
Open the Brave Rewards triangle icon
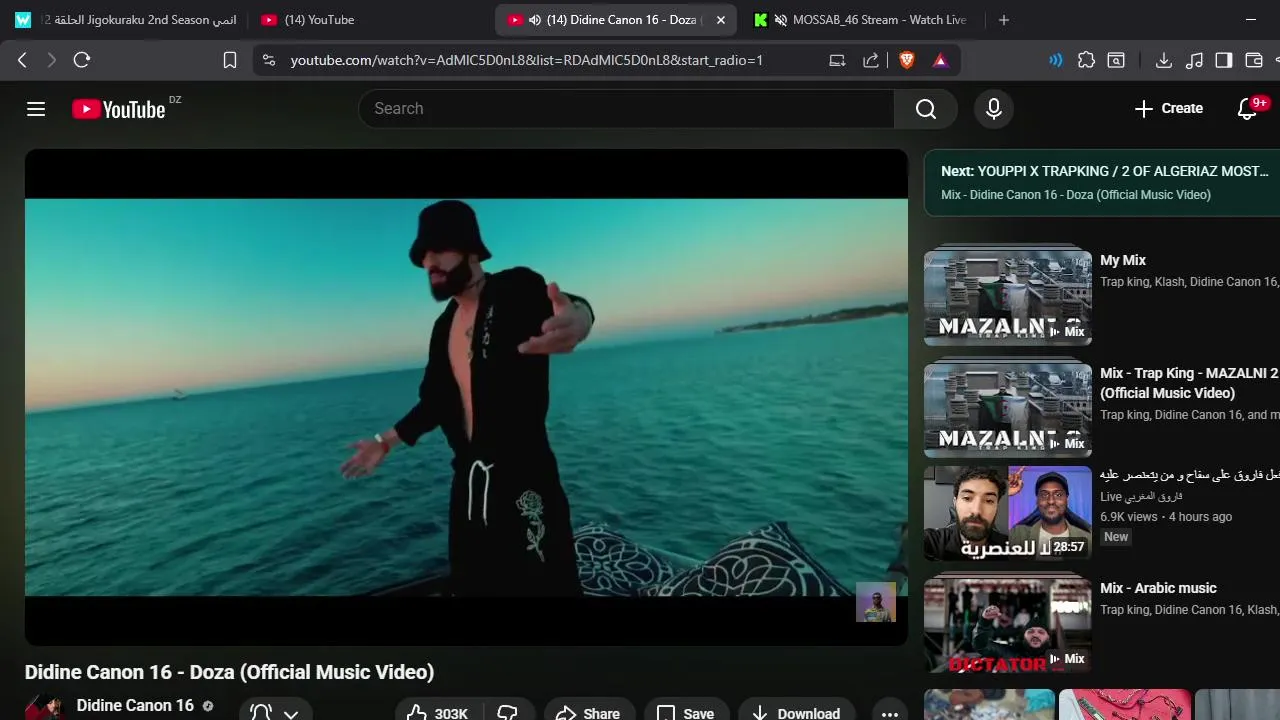click(940, 60)
